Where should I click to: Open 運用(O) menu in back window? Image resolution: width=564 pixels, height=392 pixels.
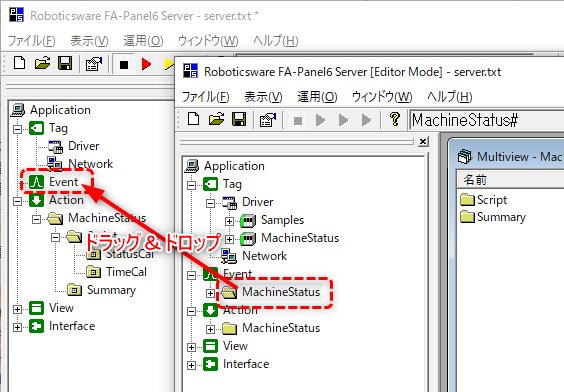(x=143, y=41)
